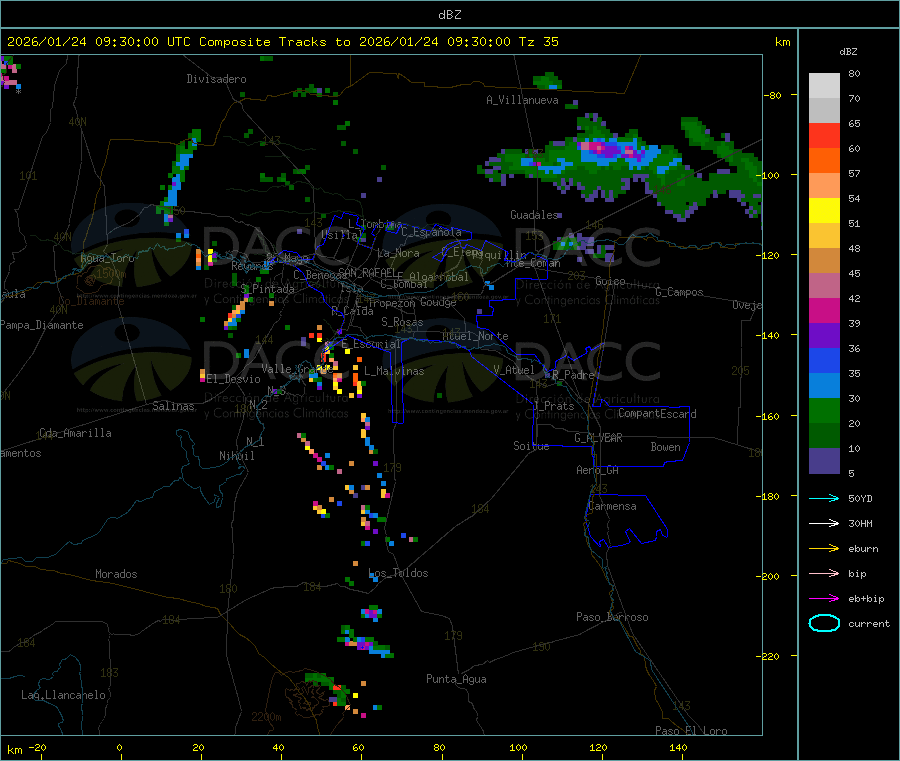Image resolution: width=900 pixels, height=761 pixels.
Task: Click the Soitue place label
Action: pyautogui.click(x=531, y=446)
